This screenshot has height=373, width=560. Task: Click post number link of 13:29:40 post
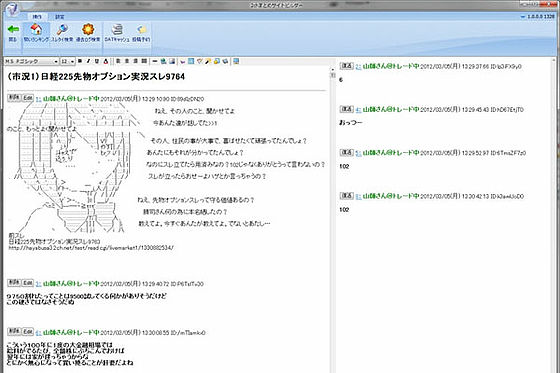pos(39,284)
